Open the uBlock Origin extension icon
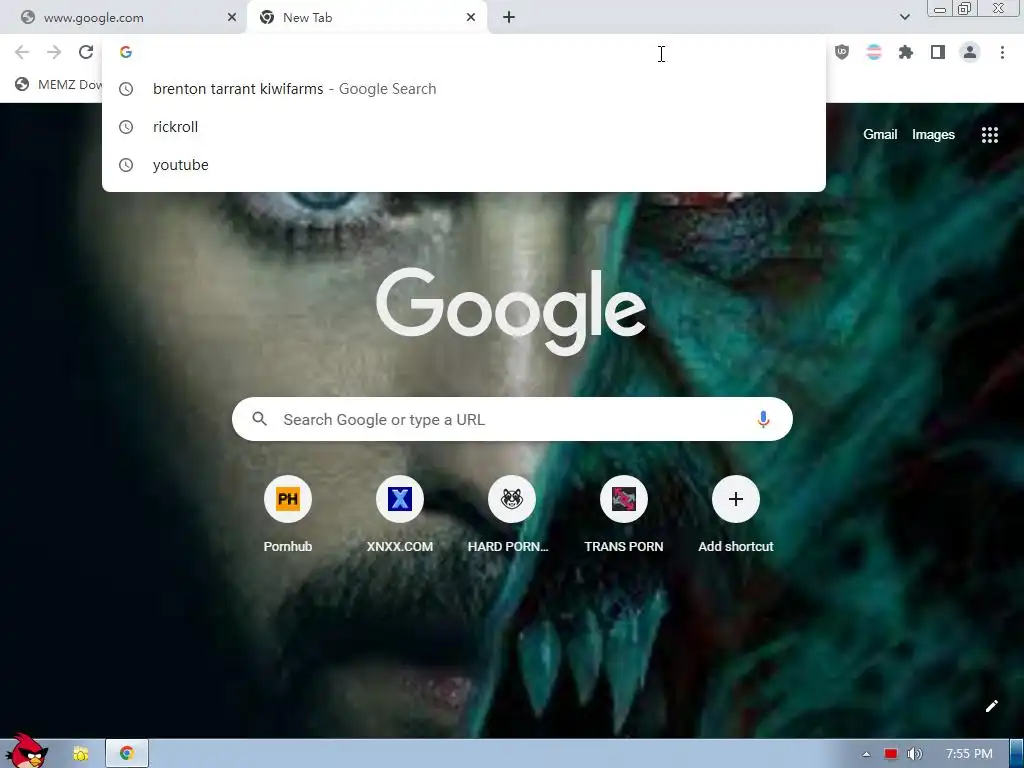The width and height of the screenshot is (1024, 768). coord(842,52)
